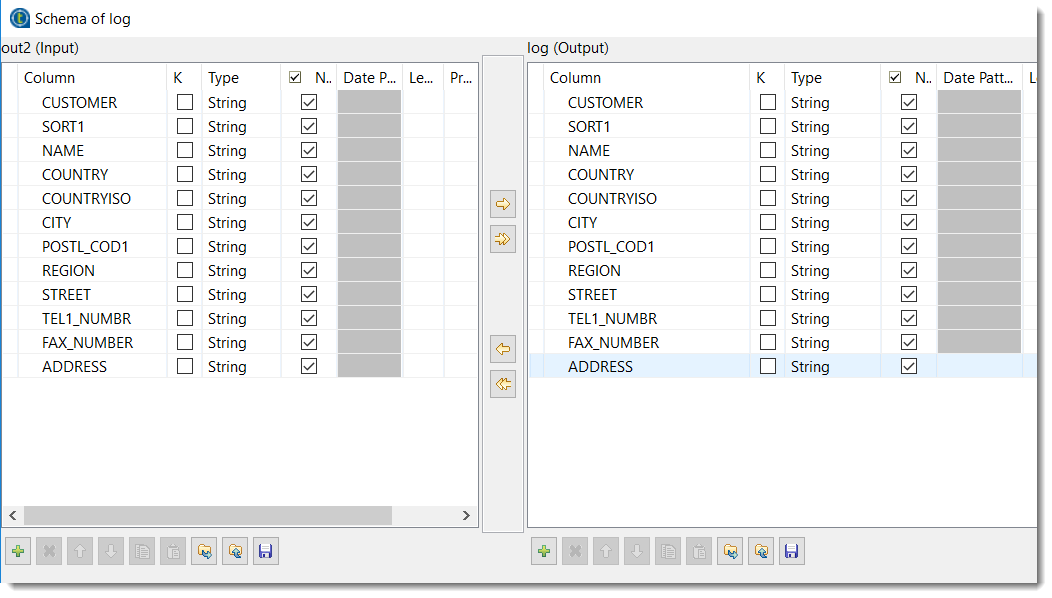Open Type dropdown for POSTL_COD1 in output panel
Viewport: 1052px width, 598px height.
point(832,246)
